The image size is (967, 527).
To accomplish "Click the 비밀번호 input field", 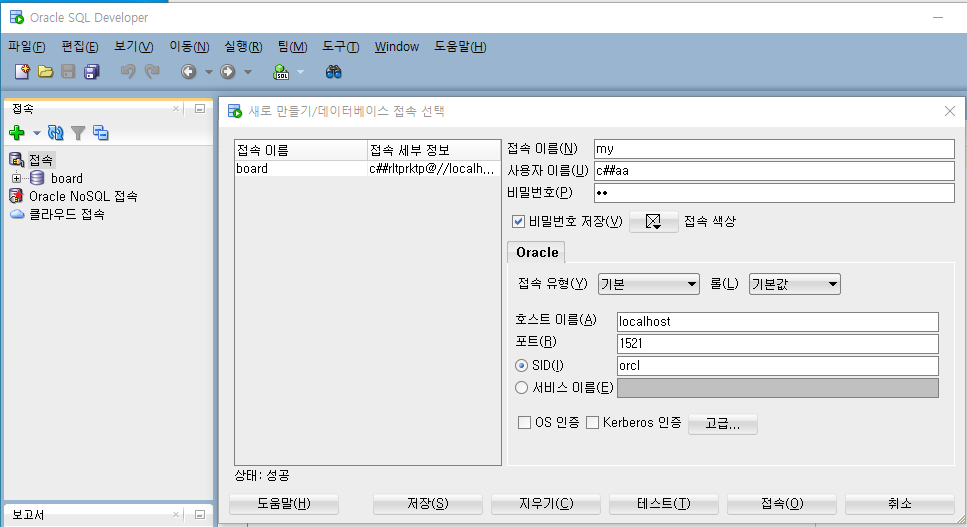I will click(774, 193).
